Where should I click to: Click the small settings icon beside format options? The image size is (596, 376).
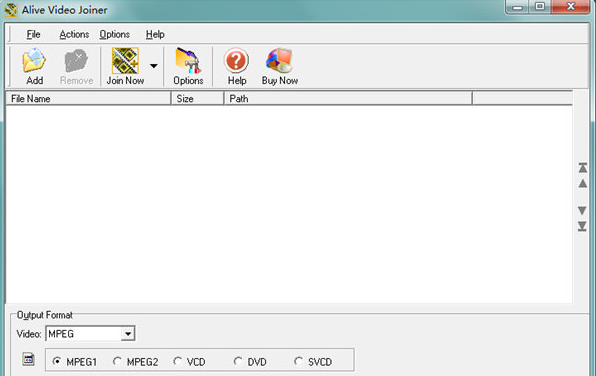29,359
